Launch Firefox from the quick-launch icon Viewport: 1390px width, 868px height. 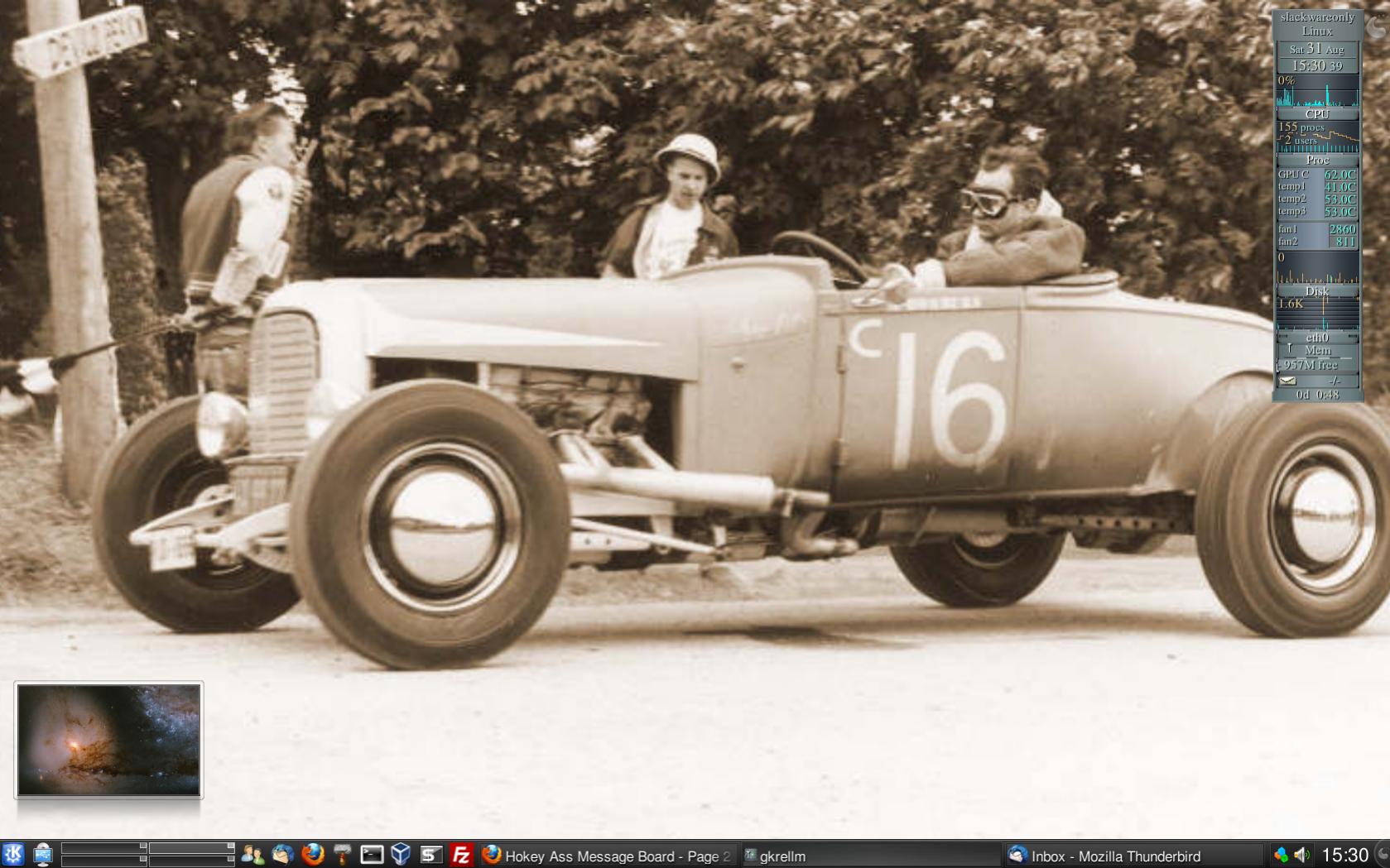312,854
